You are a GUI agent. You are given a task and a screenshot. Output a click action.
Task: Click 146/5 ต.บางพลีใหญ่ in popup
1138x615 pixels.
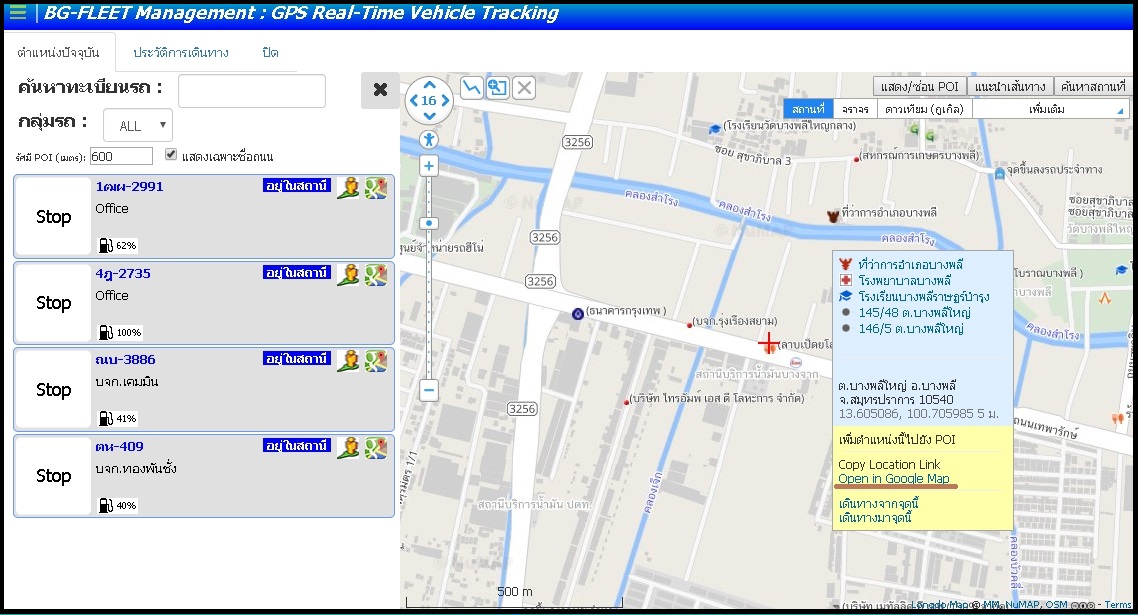coord(911,328)
